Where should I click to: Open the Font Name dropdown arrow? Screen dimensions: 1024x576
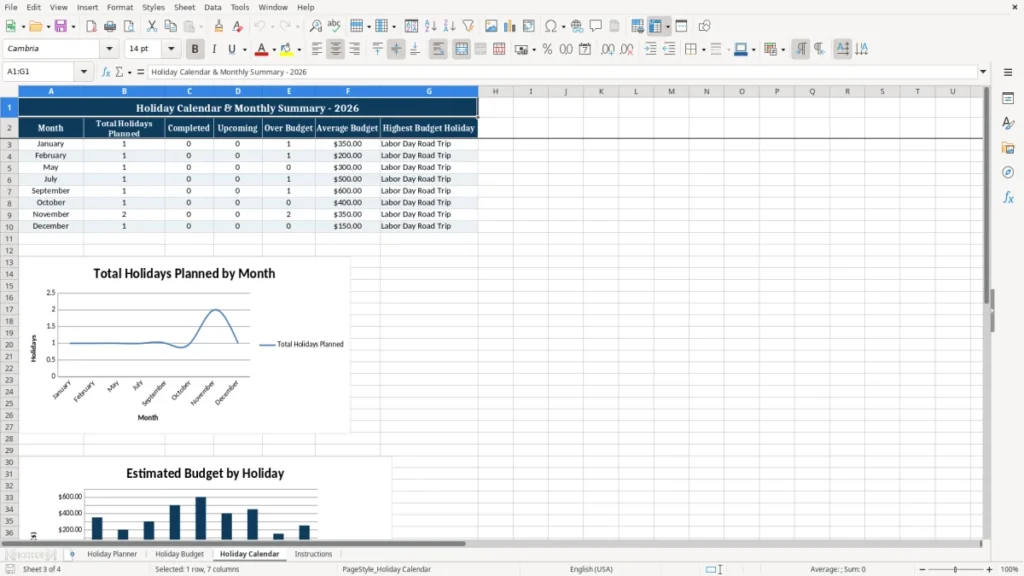pos(109,49)
